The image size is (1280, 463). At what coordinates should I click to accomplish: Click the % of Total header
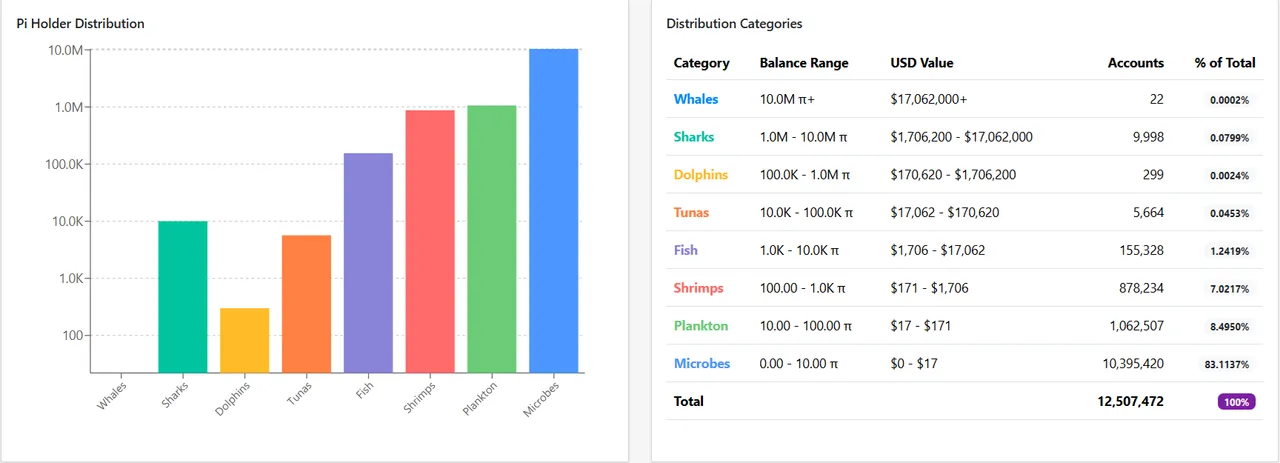(x=1224, y=63)
